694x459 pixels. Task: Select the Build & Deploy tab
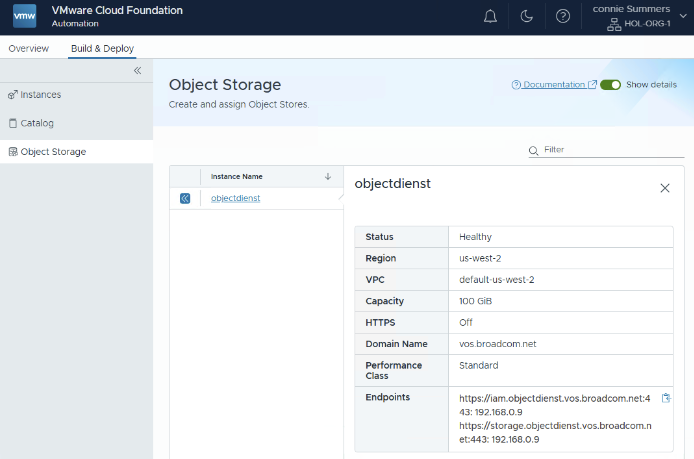click(x=102, y=48)
